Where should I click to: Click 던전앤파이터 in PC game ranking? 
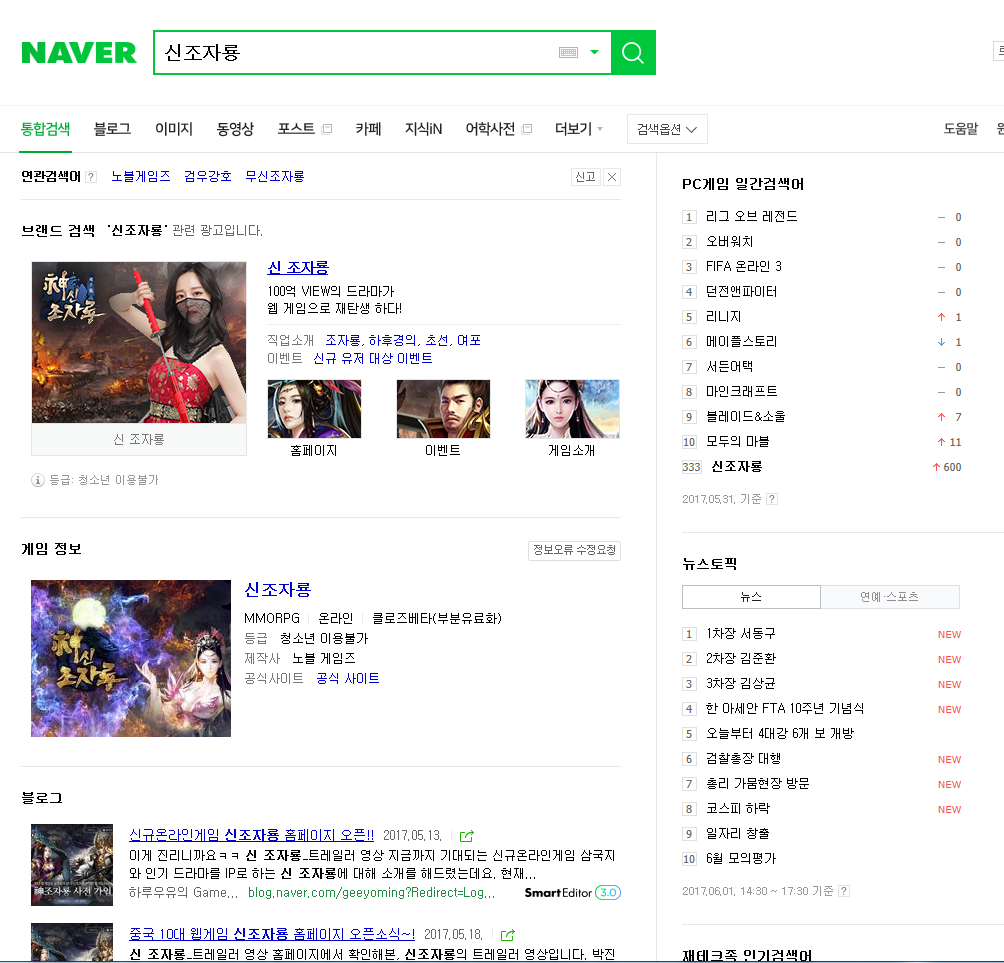[x=741, y=291]
